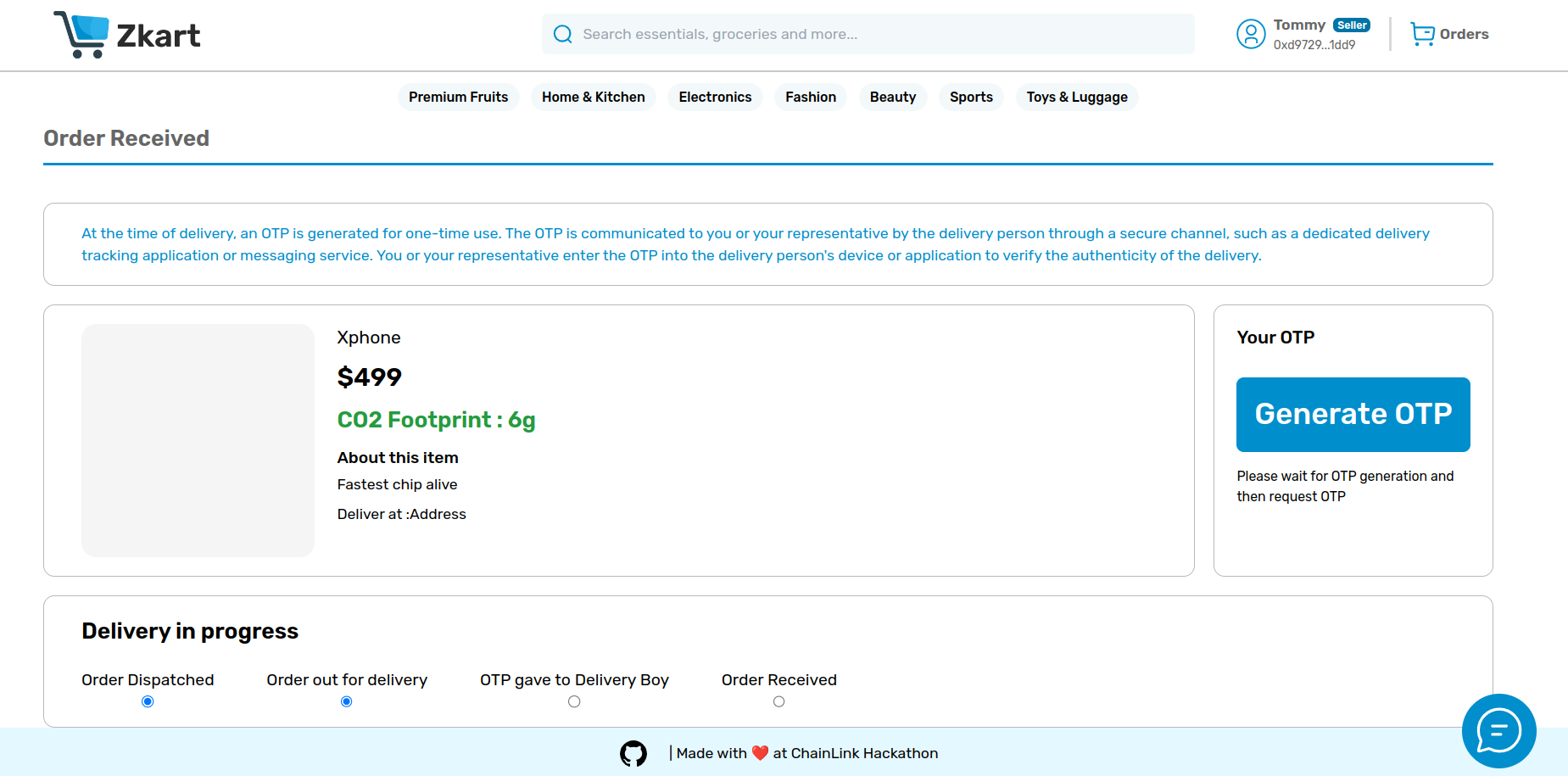Click the Zkart brand name
This screenshot has width=1568, height=776.
click(x=159, y=36)
